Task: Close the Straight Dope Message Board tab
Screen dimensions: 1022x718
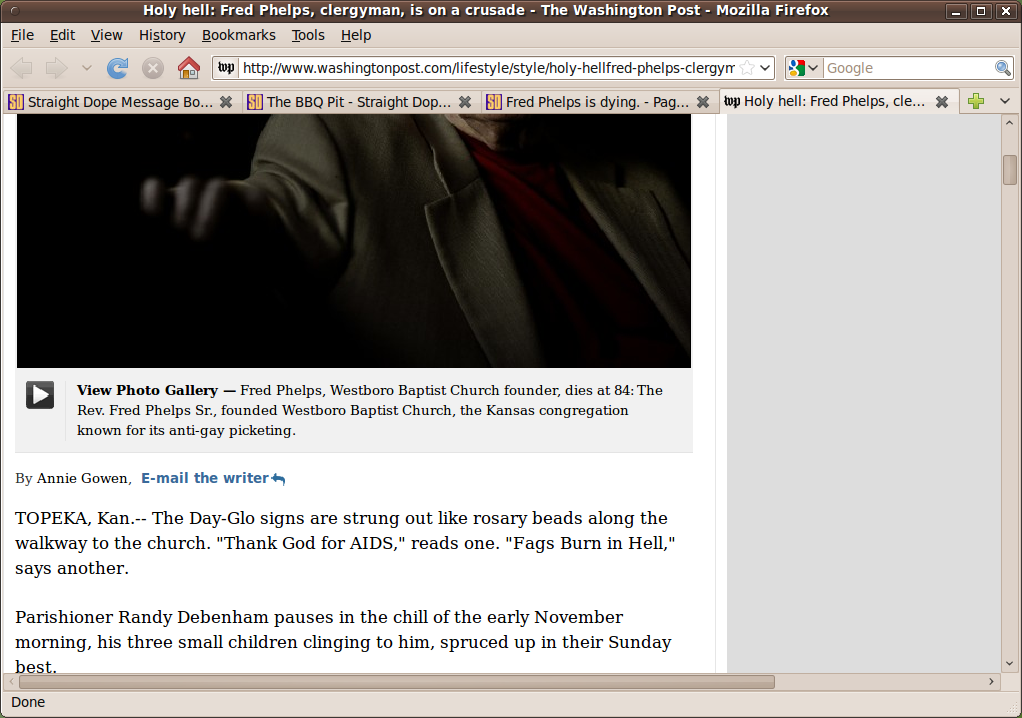Action: click(x=226, y=102)
